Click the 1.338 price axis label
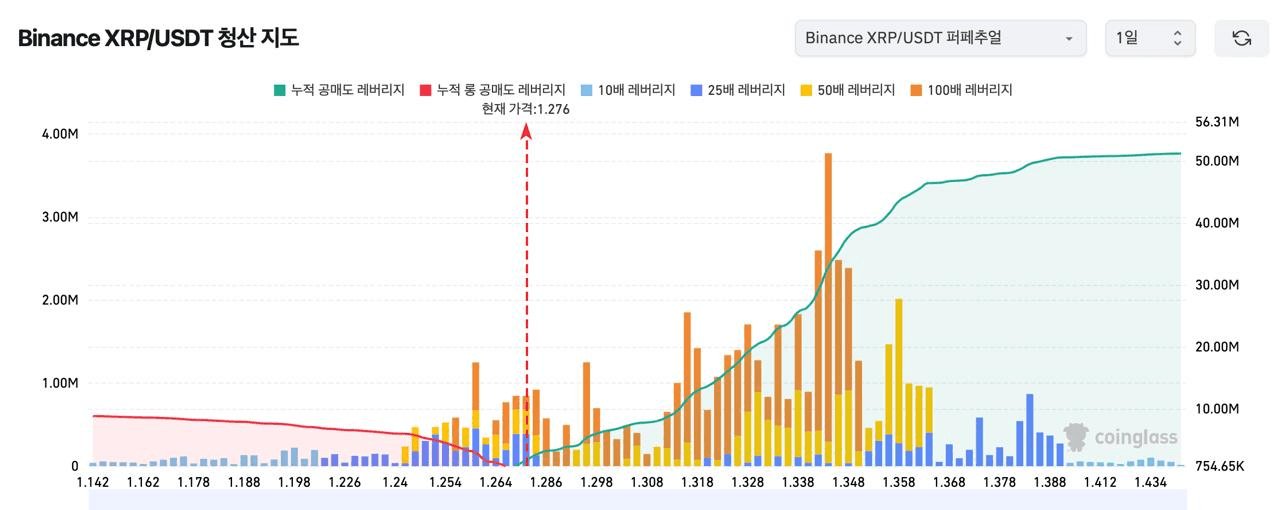Viewport: 1280px width, 510px height. tap(798, 482)
